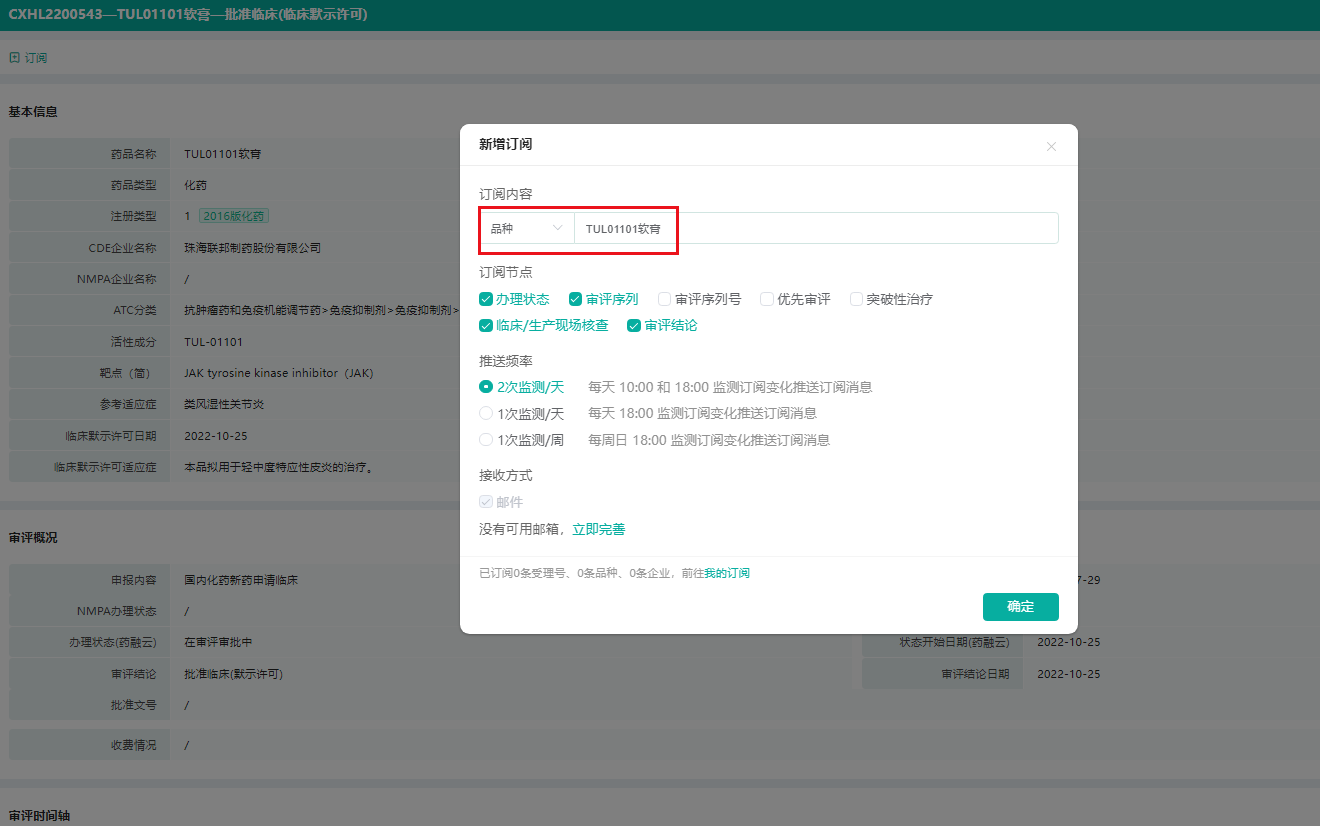This screenshot has width=1320, height=826.
Task: Uncheck the 办理状态 checkbox
Action: pyautogui.click(x=486, y=299)
